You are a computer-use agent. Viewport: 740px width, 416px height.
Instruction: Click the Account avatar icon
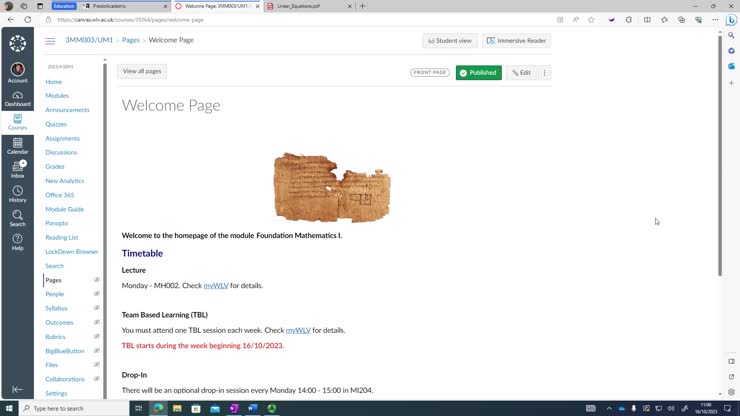click(17, 72)
